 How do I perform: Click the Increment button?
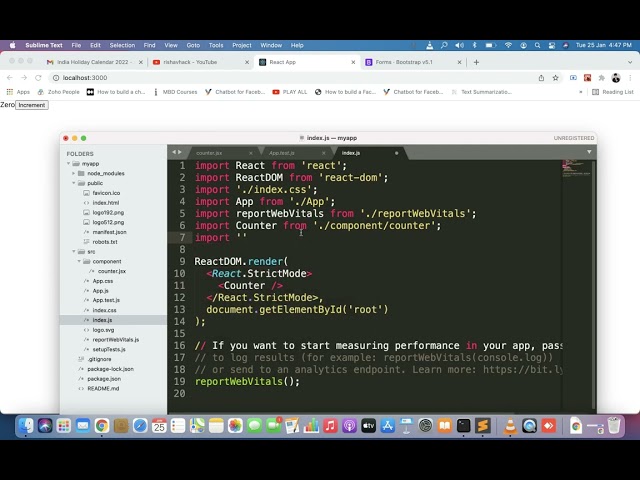(x=32, y=105)
